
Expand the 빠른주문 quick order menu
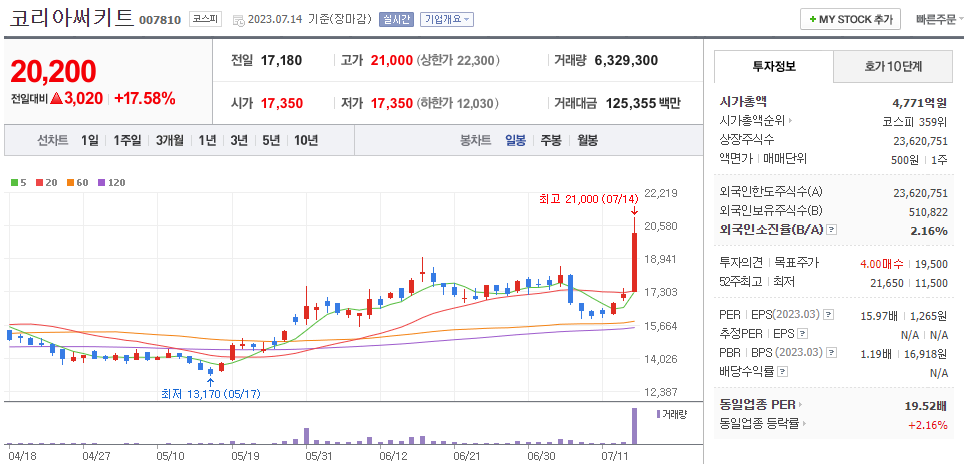point(939,19)
